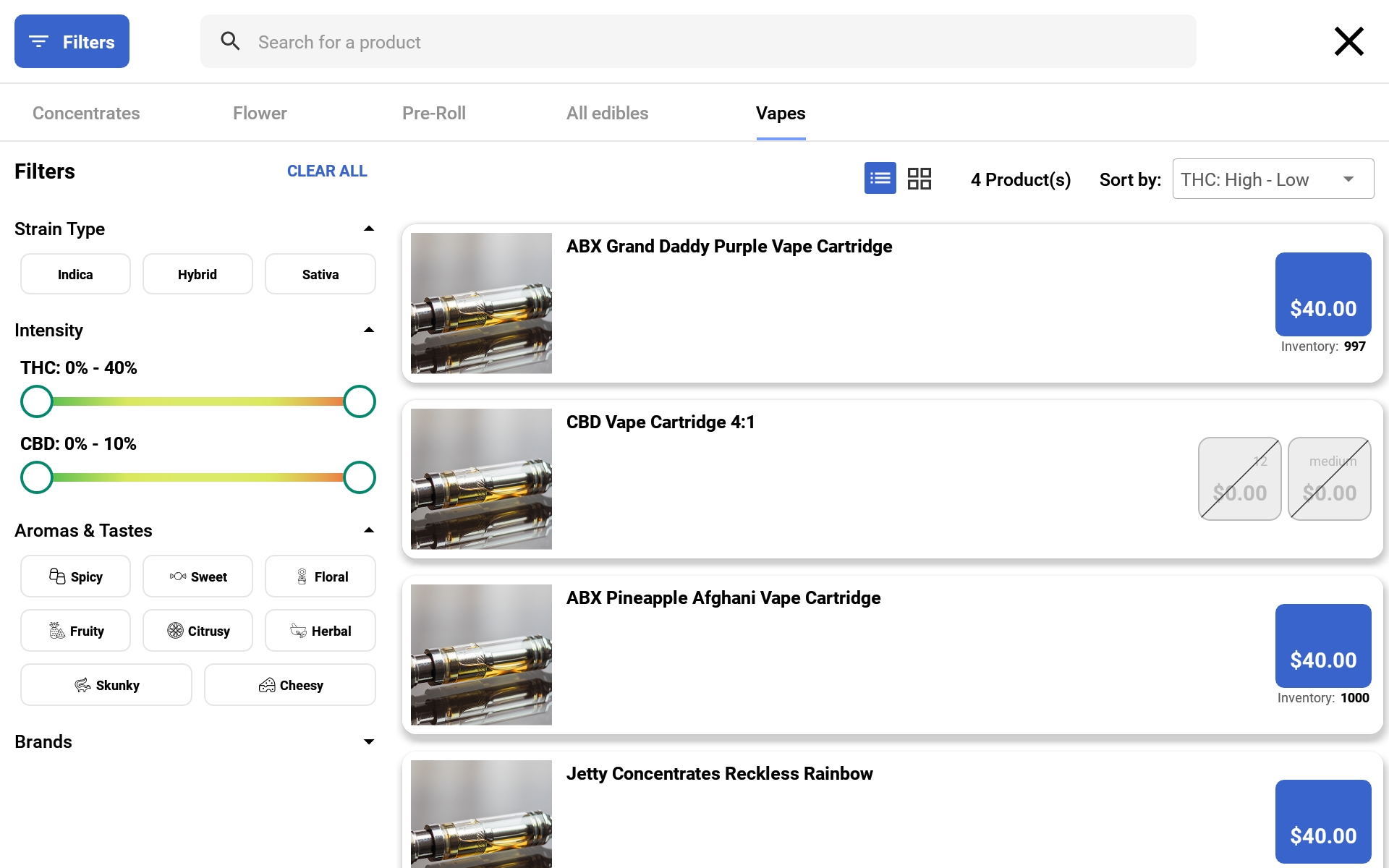Open the Pre-Roll category tab

(433, 113)
